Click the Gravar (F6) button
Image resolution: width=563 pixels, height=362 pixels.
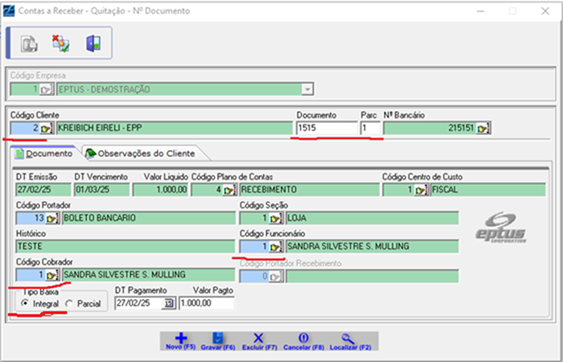[218, 342]
